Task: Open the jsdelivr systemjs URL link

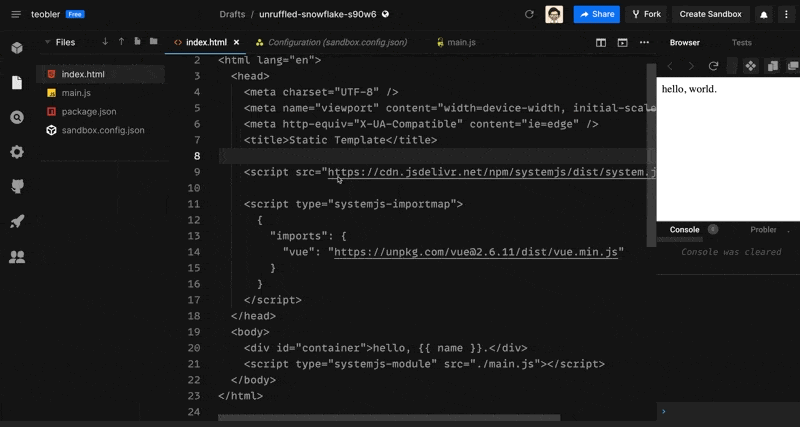Action: pos(491,172)
